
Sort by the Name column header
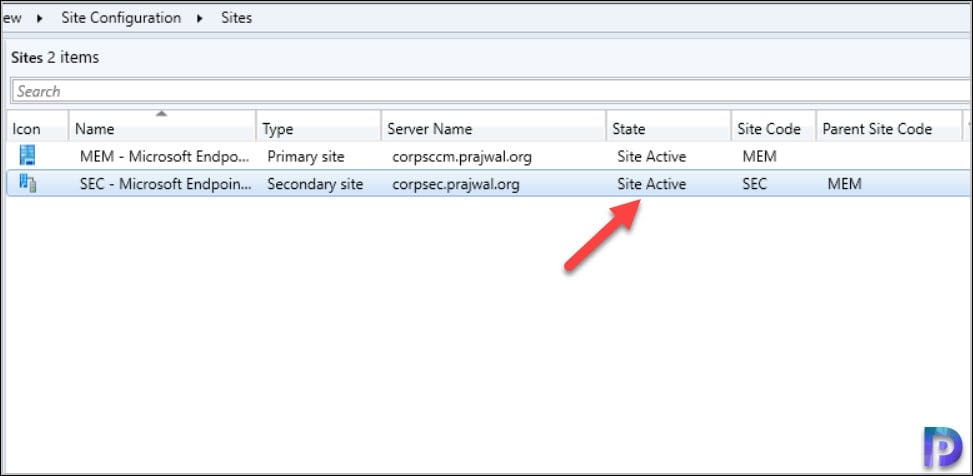coord(162,126)
